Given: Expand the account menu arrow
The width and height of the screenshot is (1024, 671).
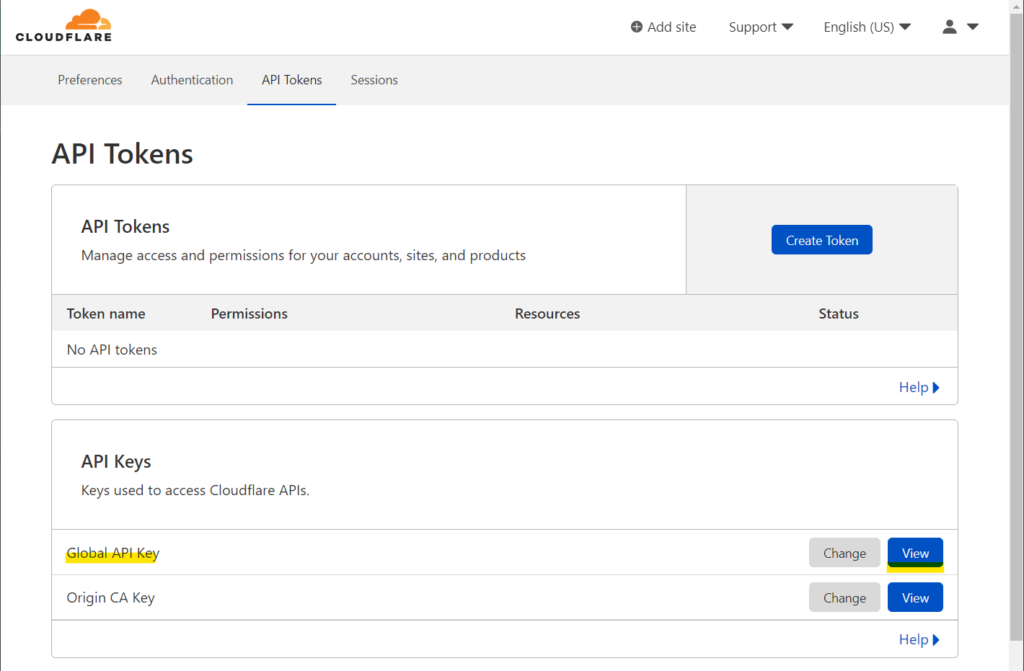Looking at the screenshot, I should click(972, 27).
